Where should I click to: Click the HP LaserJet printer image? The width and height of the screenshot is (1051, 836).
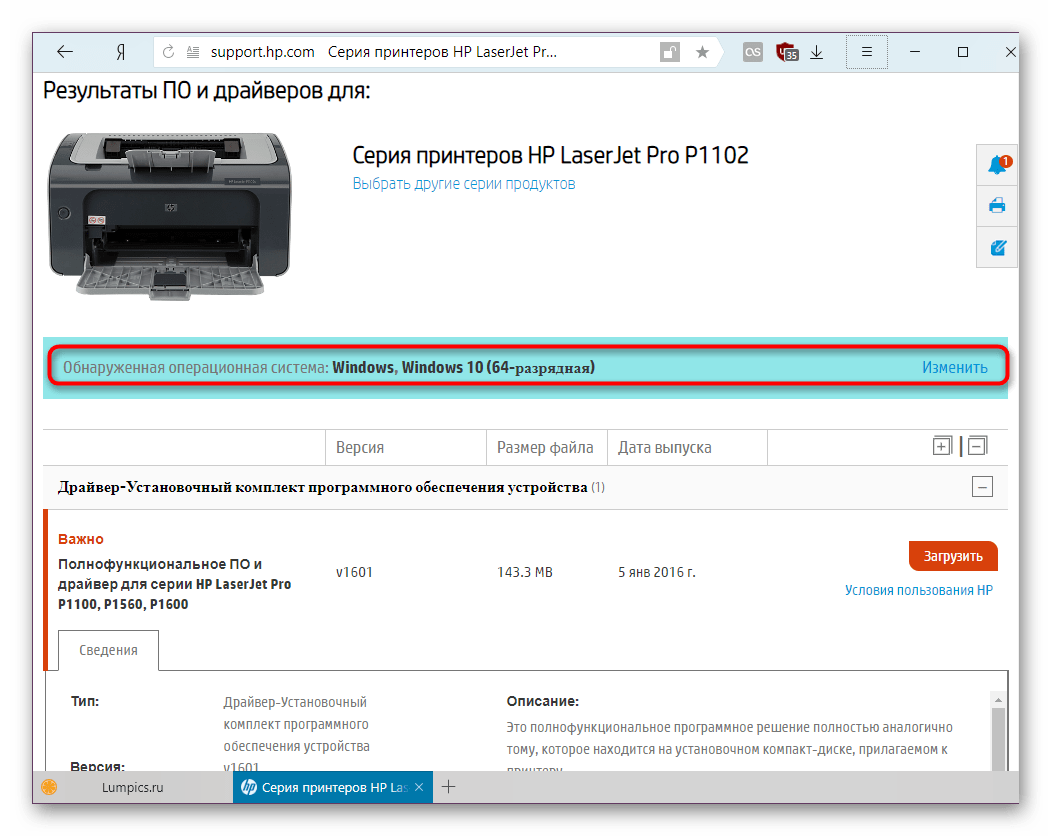pos(170,216)
